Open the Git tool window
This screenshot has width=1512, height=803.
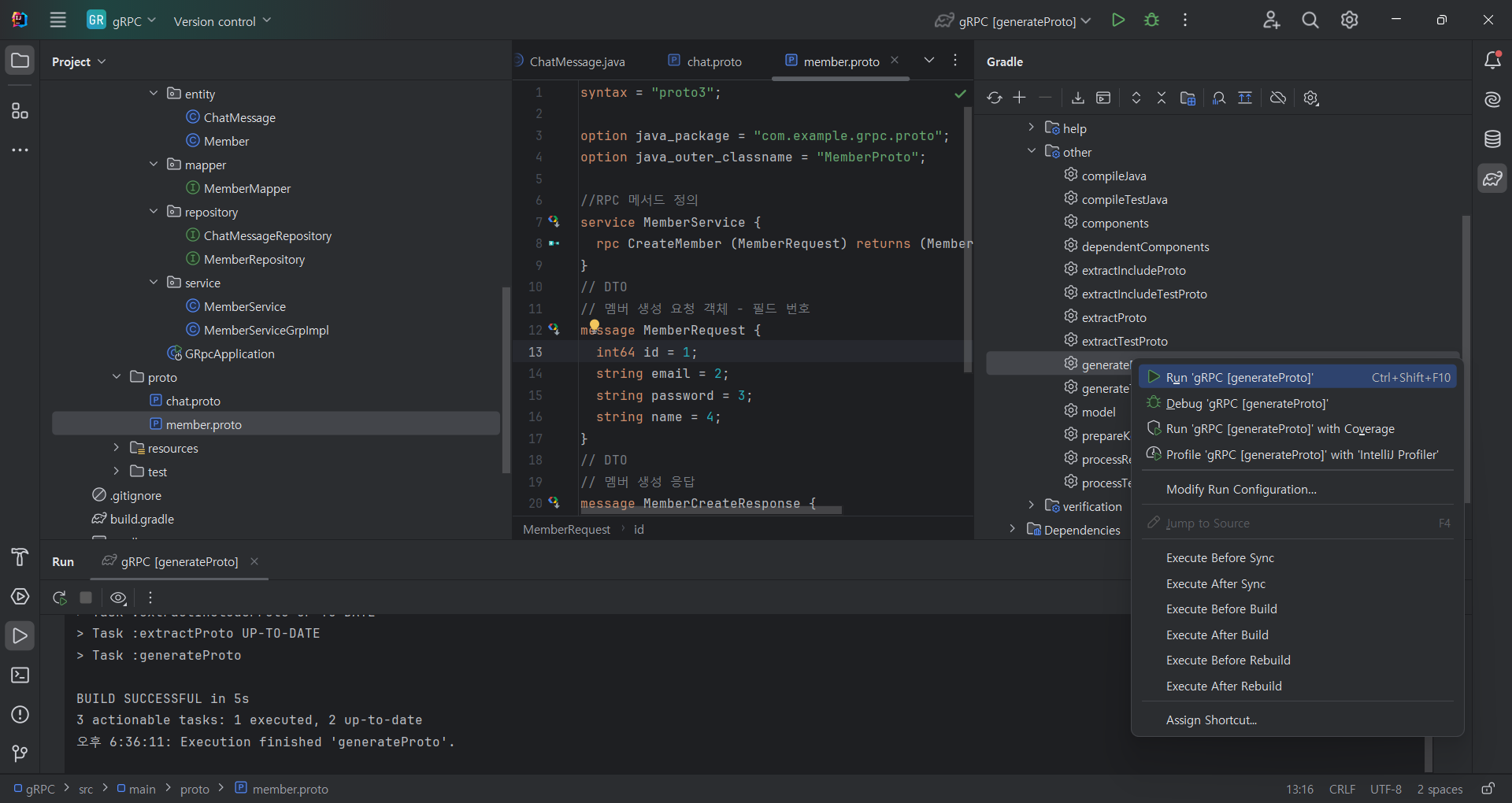pos(20,754)
